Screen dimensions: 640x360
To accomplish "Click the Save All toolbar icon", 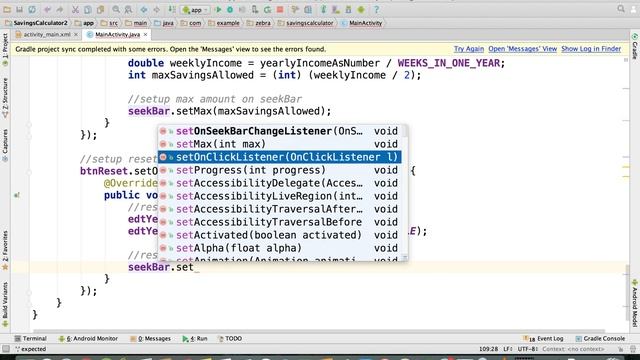I will point(19,9).
